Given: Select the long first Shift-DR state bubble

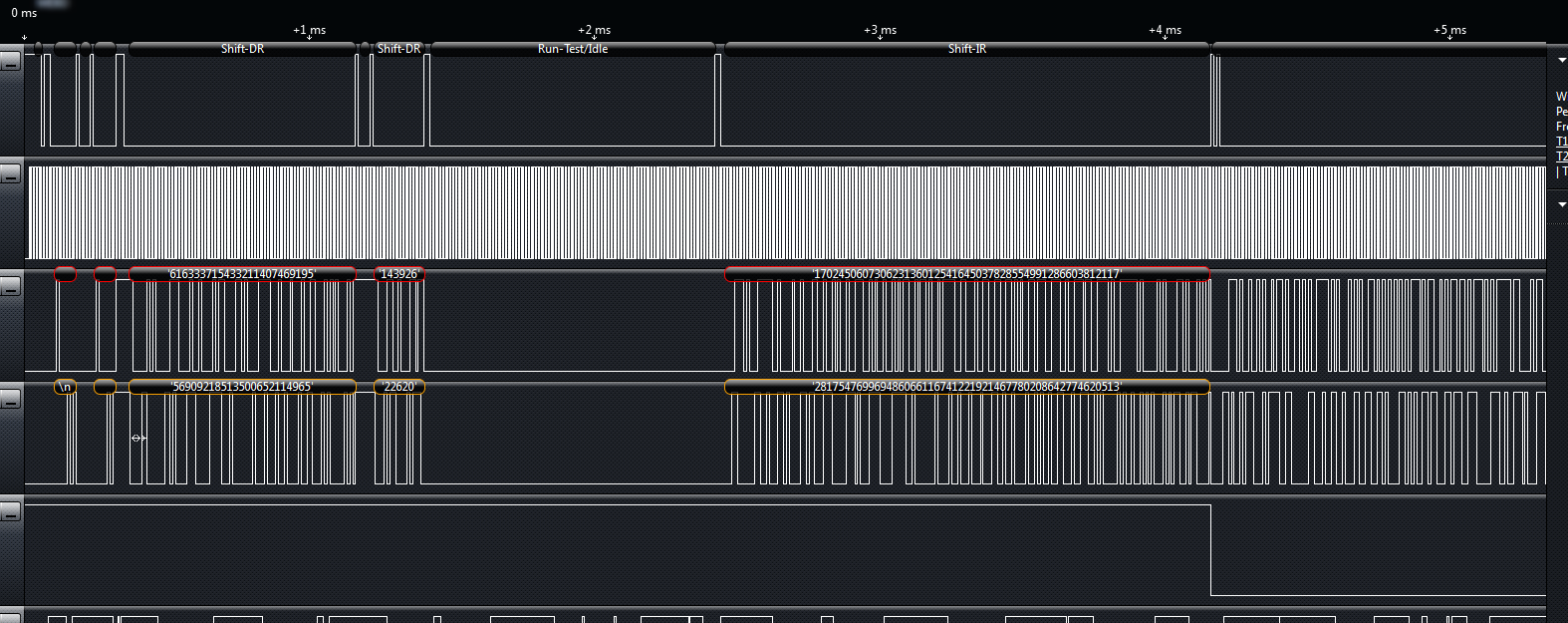Looking at the screenshot, I should click(x=242, y=49).
